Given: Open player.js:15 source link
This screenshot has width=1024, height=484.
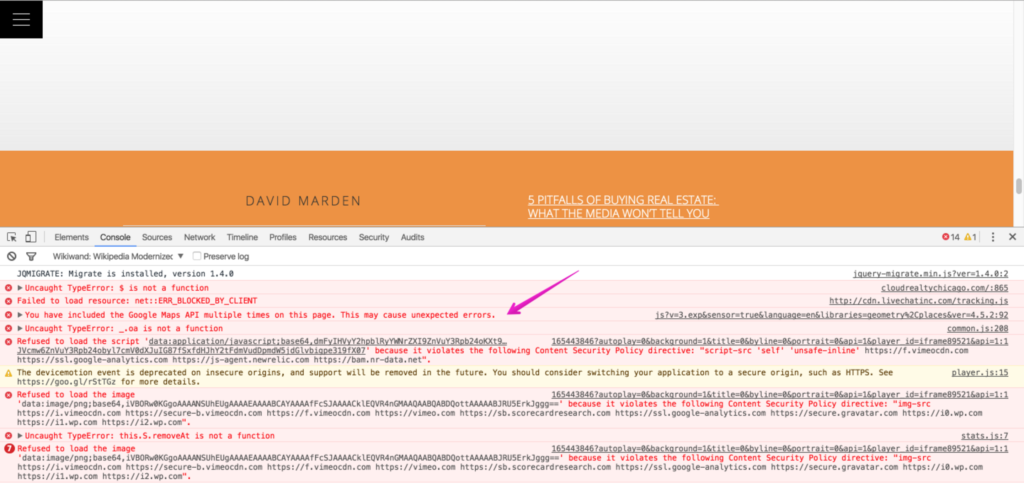Looking at the screenshot, I should click(x=980, y=373).
